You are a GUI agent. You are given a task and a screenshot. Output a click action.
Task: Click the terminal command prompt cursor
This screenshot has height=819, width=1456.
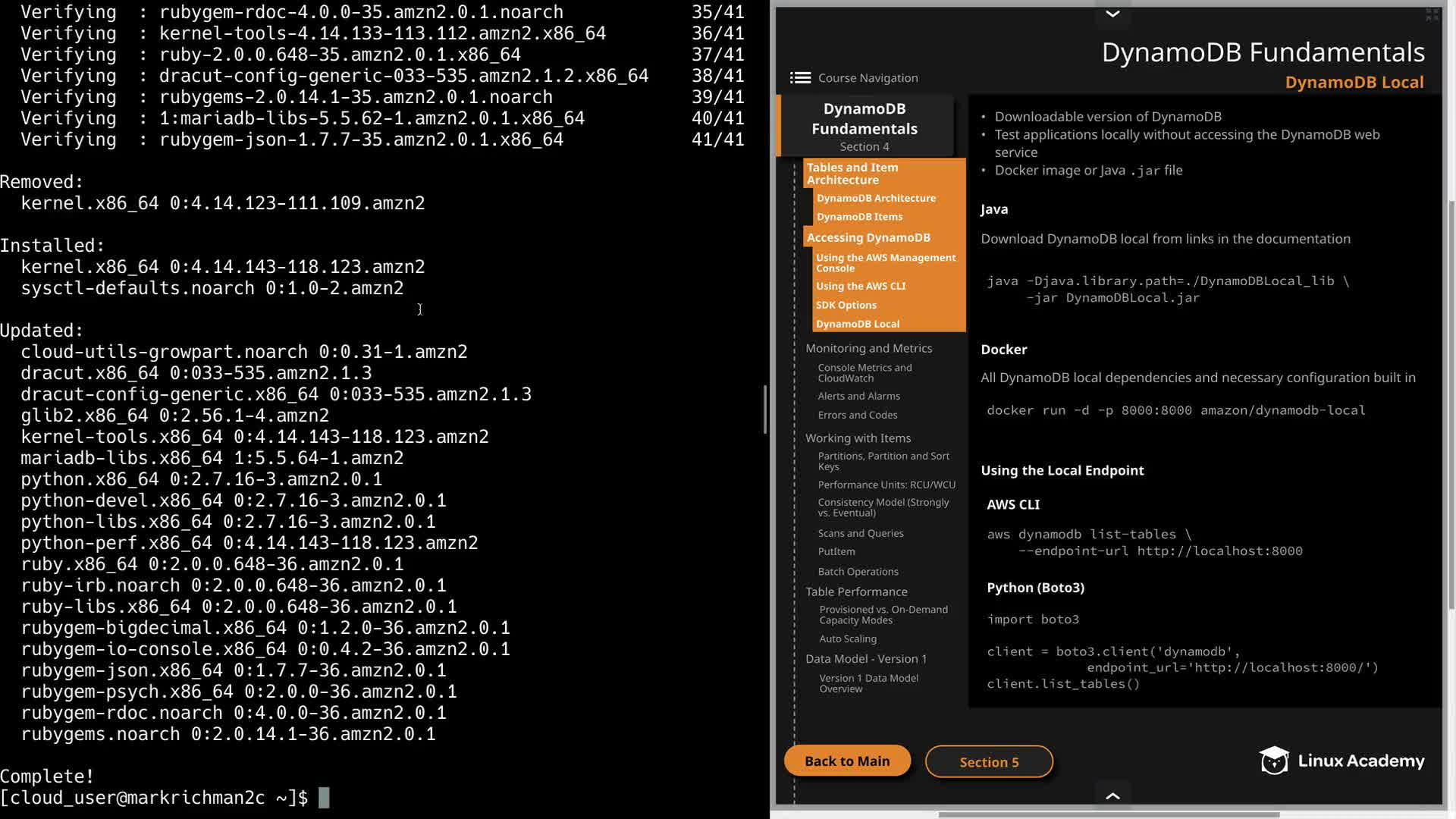324,798
